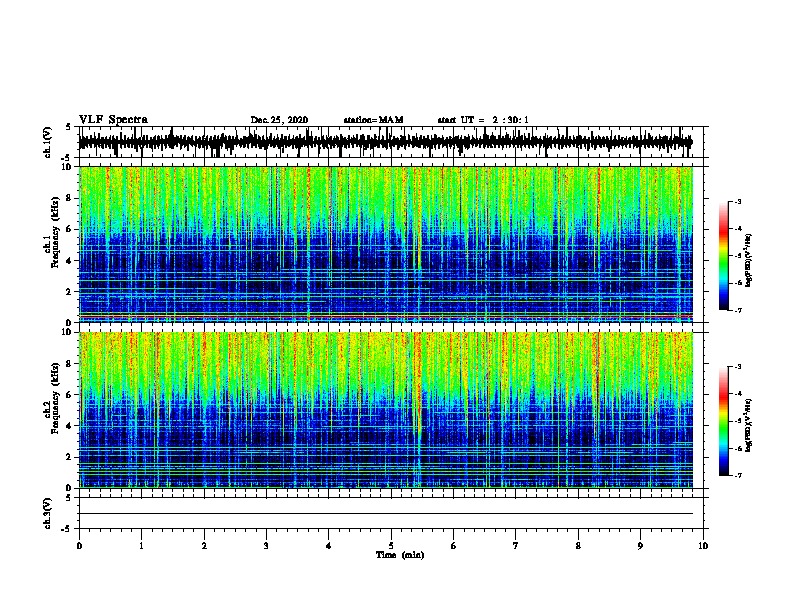Image resolution: width=792 pixels, height=612 pixels.
Task: Click the "6" frequency tick on ch.2
Action: 69,394
